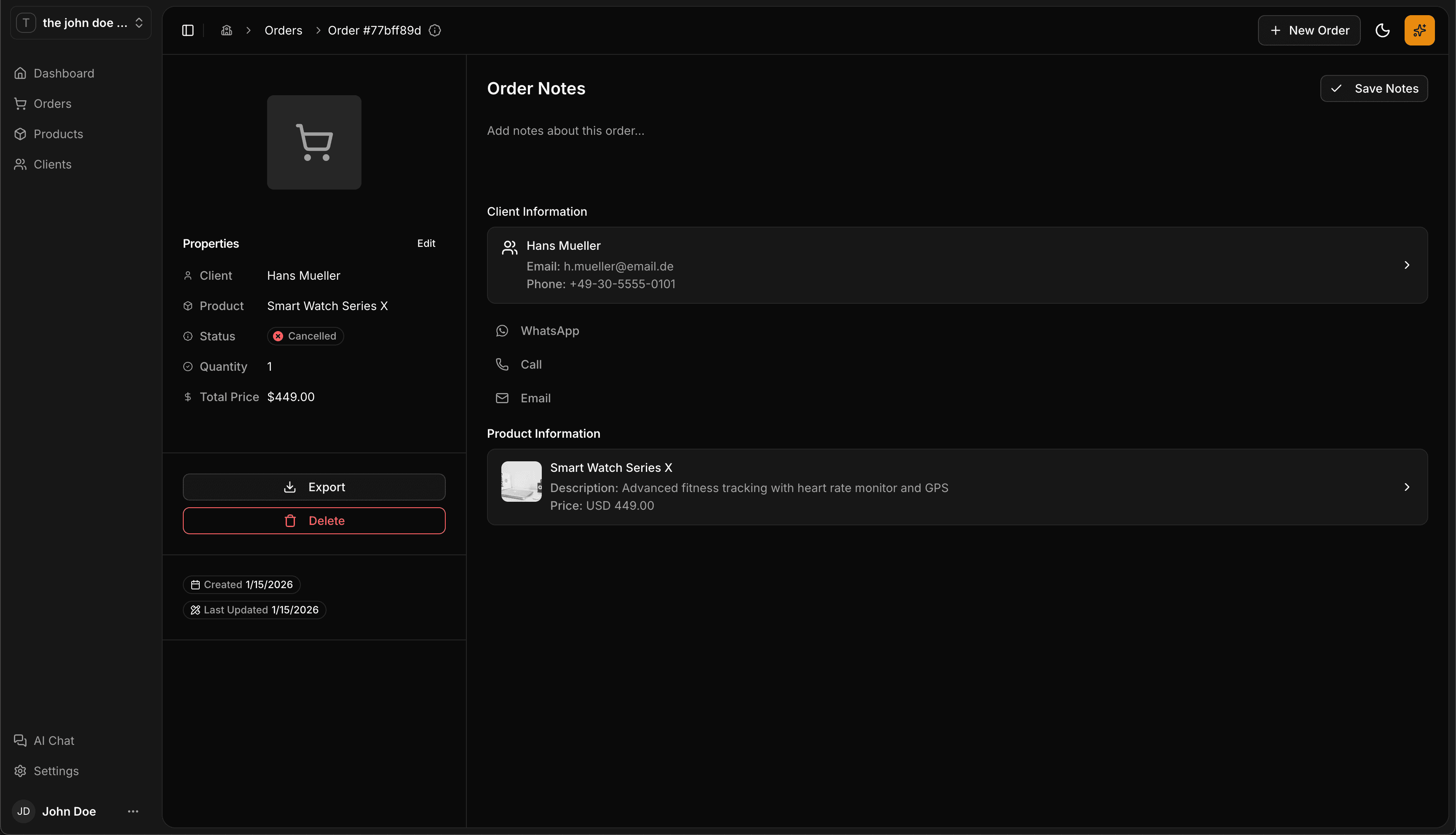This screenshot has width=1456, height=835.
Task: Click the sparkle AI icon top right
Action: [x=1419, y=30]
